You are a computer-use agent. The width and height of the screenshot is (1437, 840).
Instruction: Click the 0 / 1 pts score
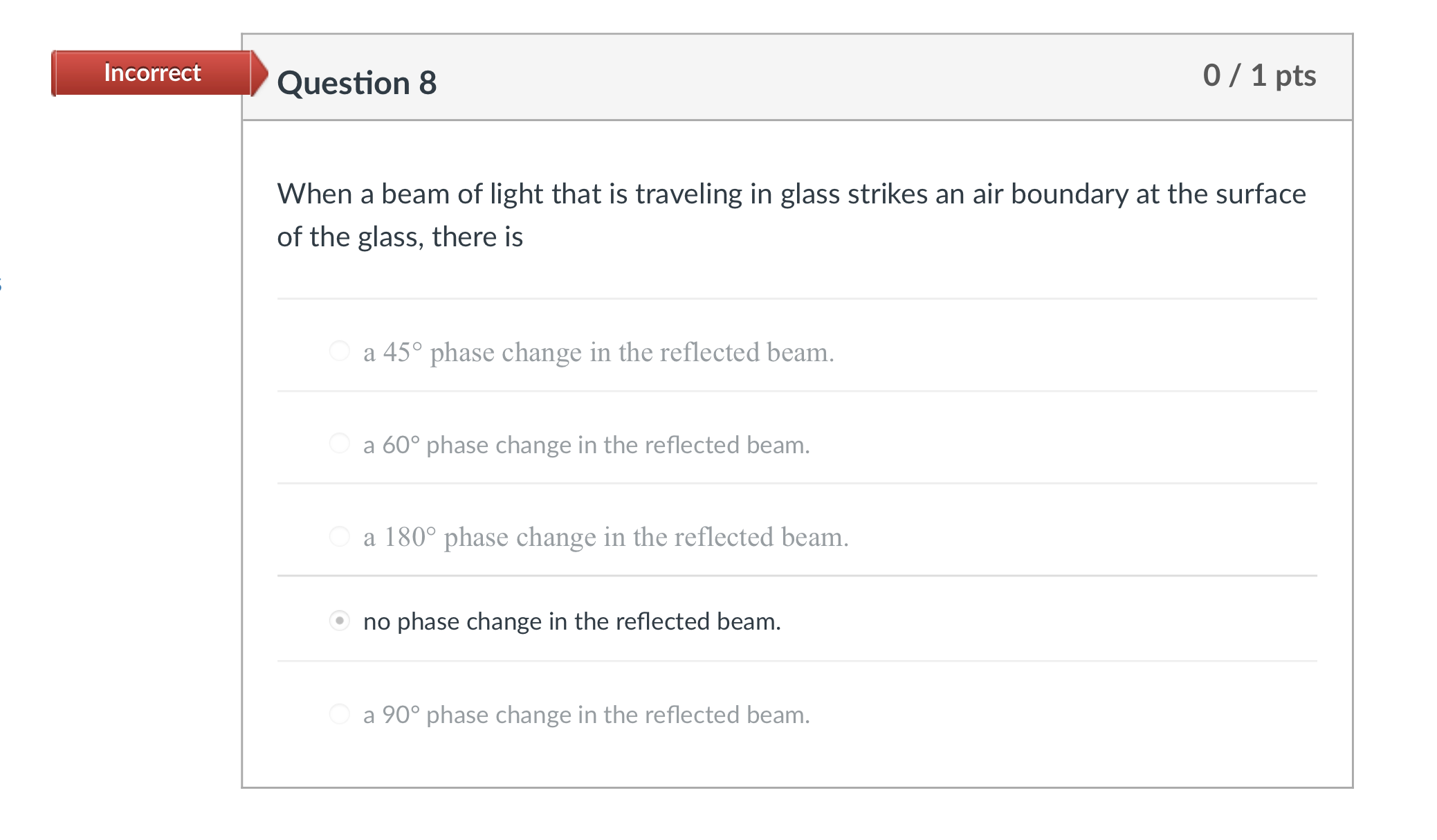click(x=1258, y=75)
